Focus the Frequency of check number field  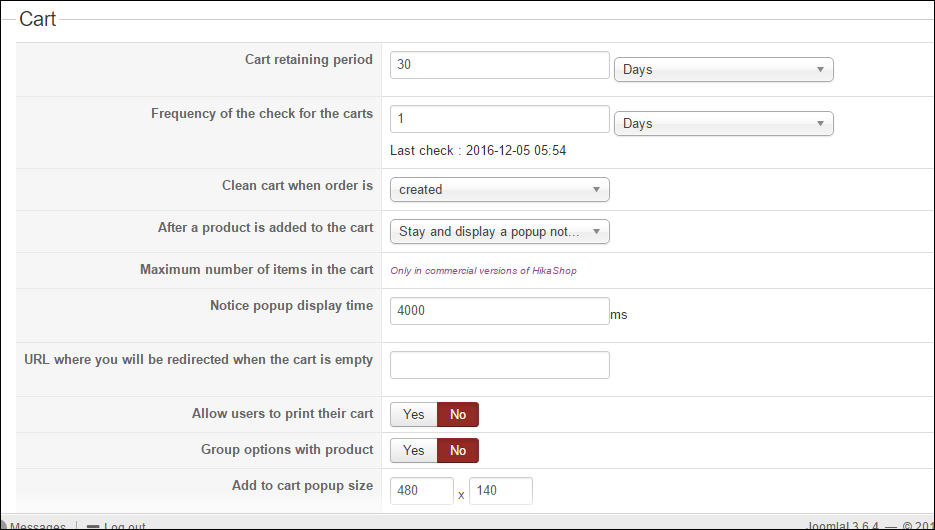coord(499,119)
